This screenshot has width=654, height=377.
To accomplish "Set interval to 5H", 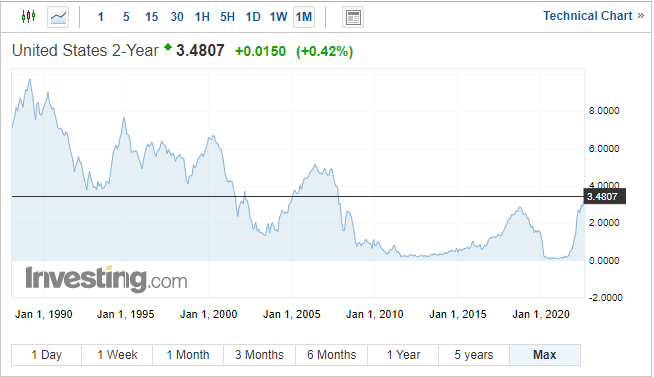I will (x=228, y=17).
